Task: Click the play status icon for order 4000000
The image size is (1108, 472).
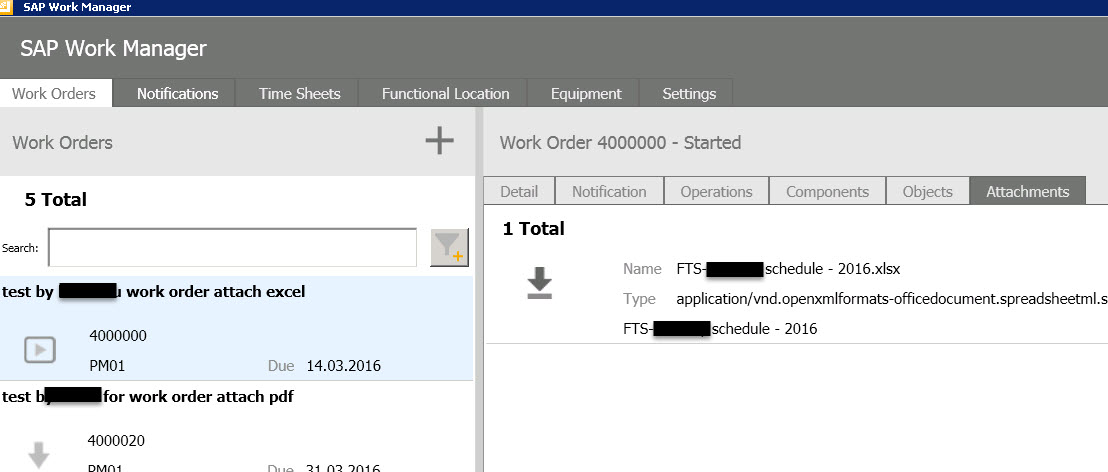Action: 40,350
